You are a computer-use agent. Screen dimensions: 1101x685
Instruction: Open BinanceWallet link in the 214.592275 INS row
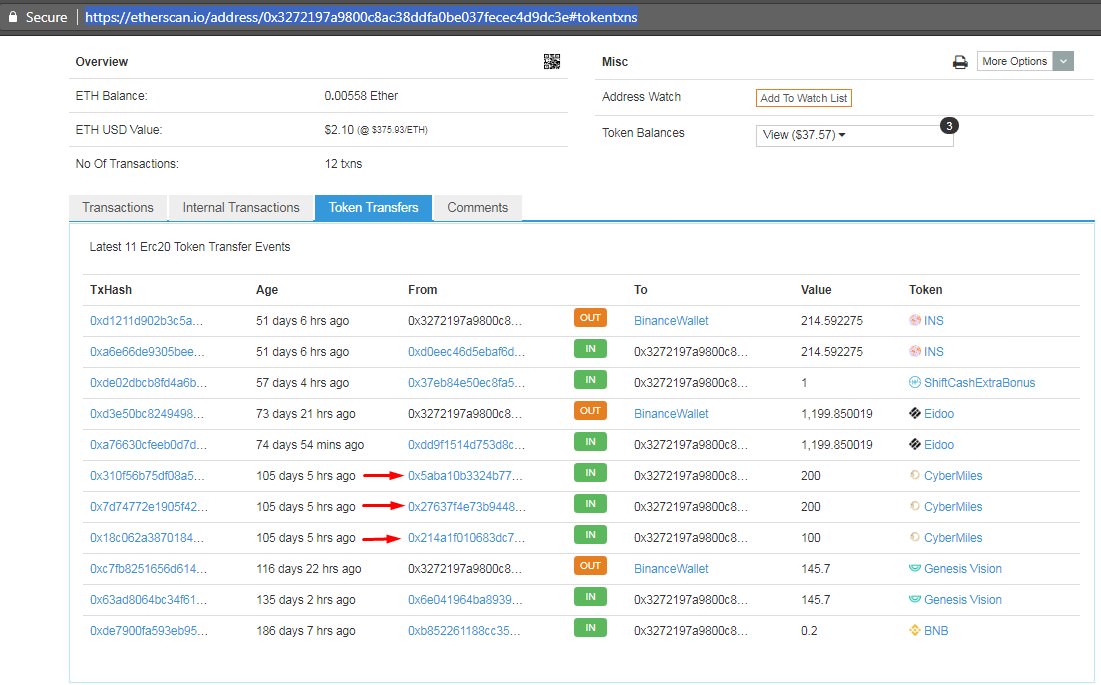point(671,321)
